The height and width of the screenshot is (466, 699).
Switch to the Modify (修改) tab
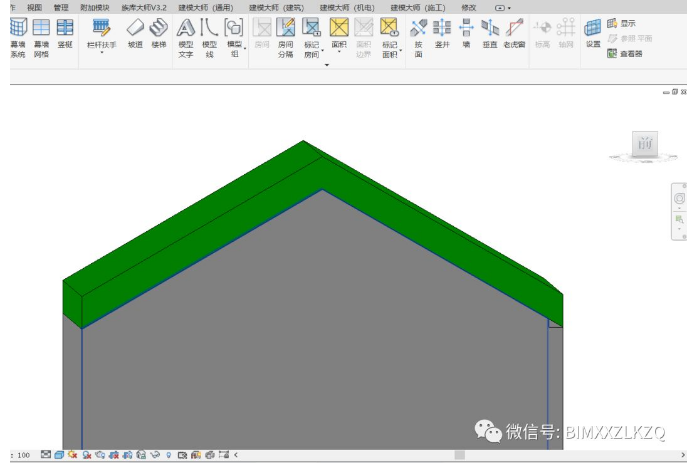tap(469, 7)
